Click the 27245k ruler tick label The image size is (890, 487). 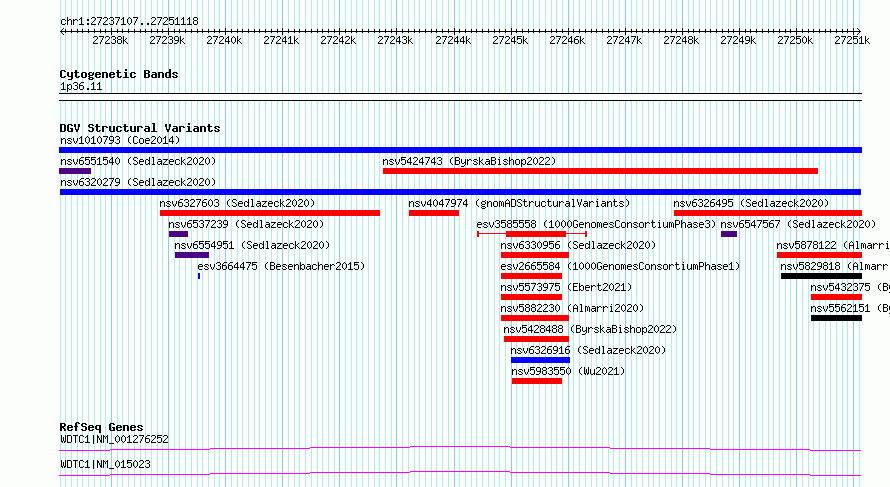510,41
